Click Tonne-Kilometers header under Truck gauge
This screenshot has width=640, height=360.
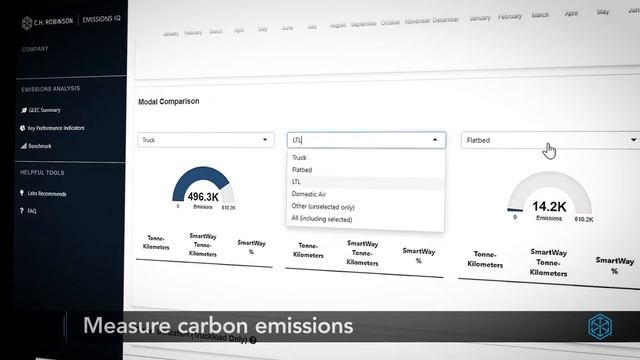pos(156,242)
